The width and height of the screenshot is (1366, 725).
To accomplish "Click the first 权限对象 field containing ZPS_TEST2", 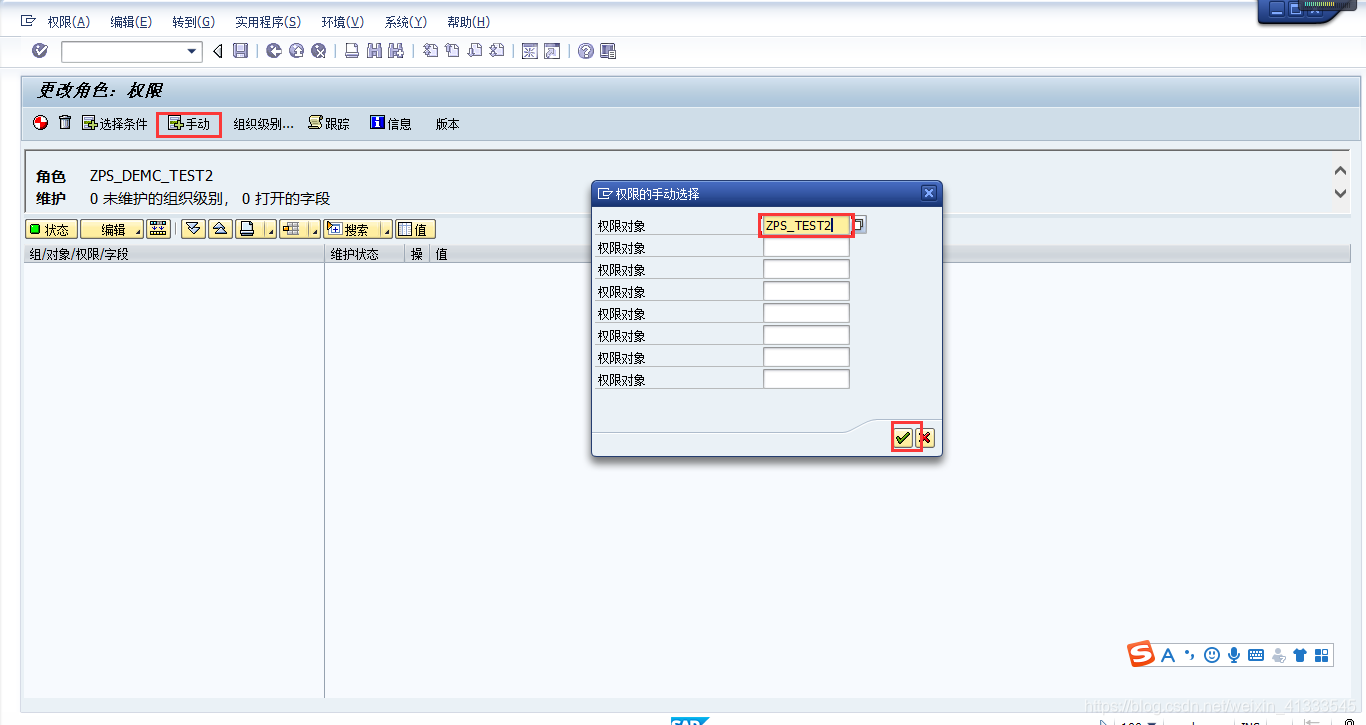I will point(806,225).
